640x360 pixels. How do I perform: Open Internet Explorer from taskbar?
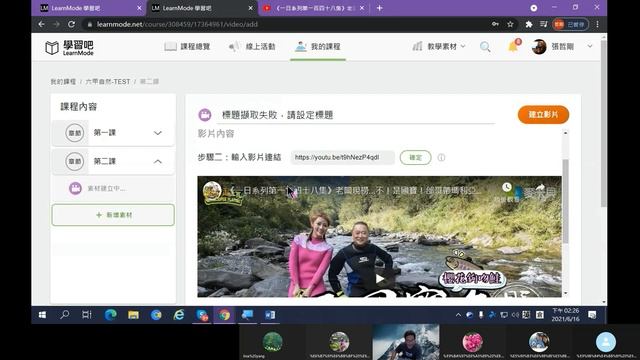179,315
